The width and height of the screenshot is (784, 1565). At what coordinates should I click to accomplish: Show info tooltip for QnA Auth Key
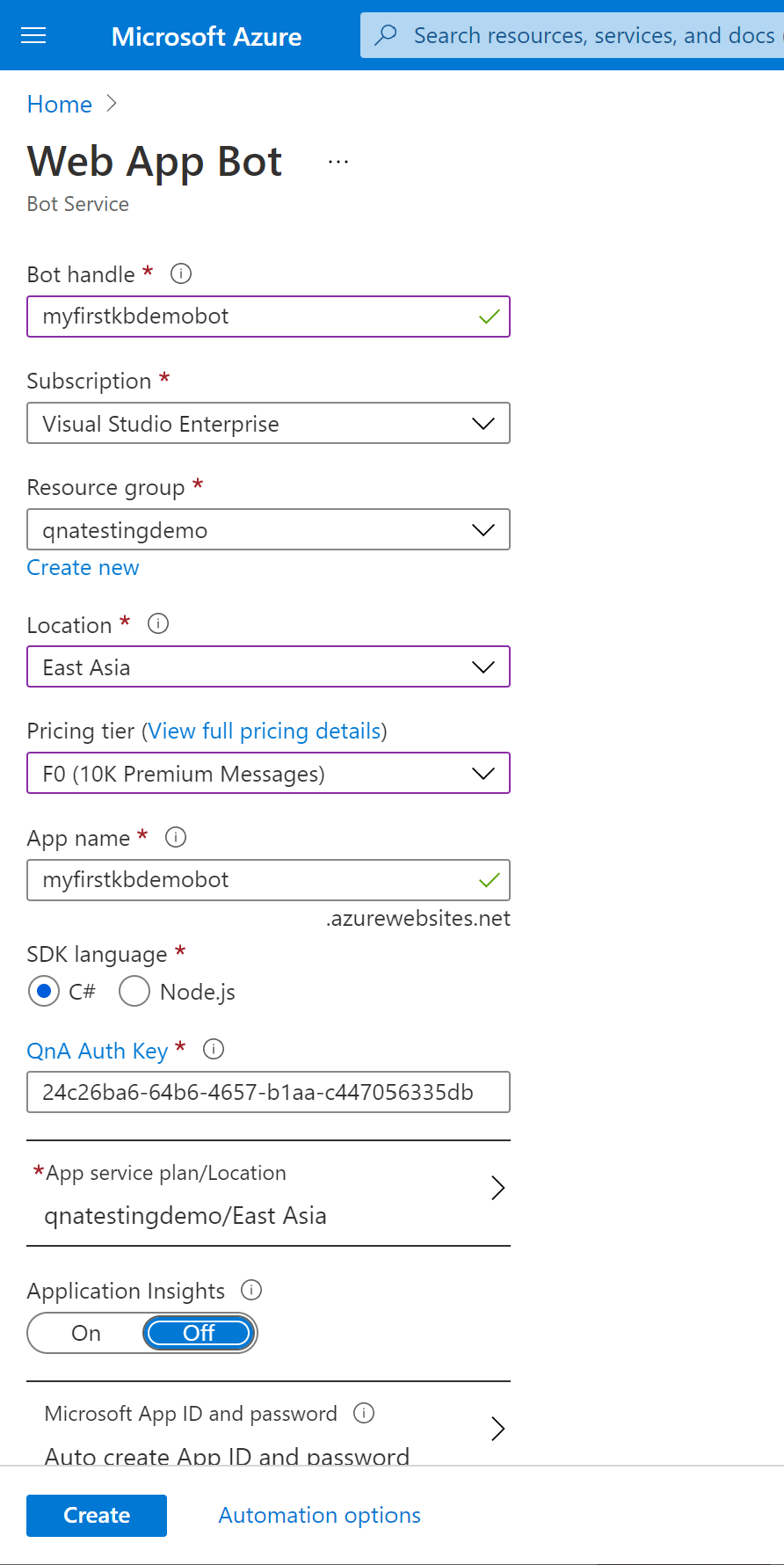pyautogui.click(x=214, y=1049)
